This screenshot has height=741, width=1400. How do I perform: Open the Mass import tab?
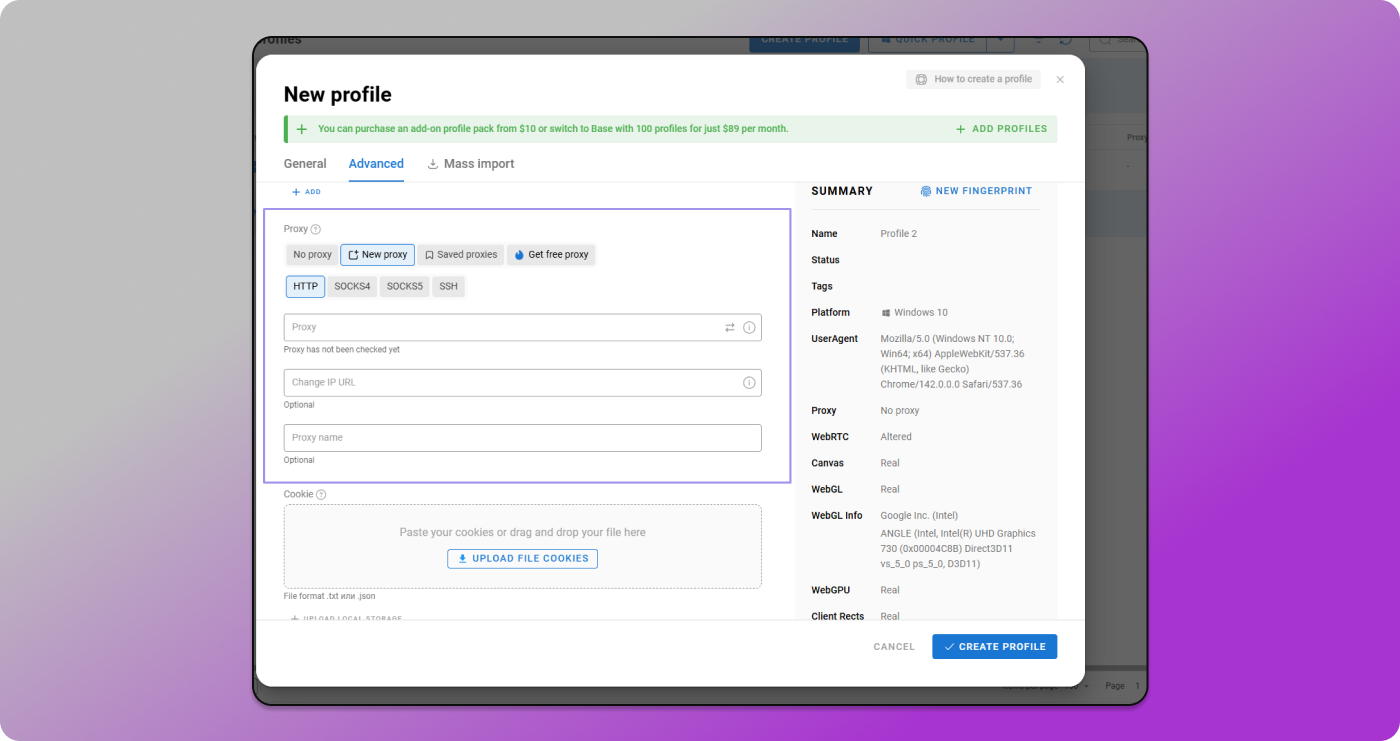[470, 164]
